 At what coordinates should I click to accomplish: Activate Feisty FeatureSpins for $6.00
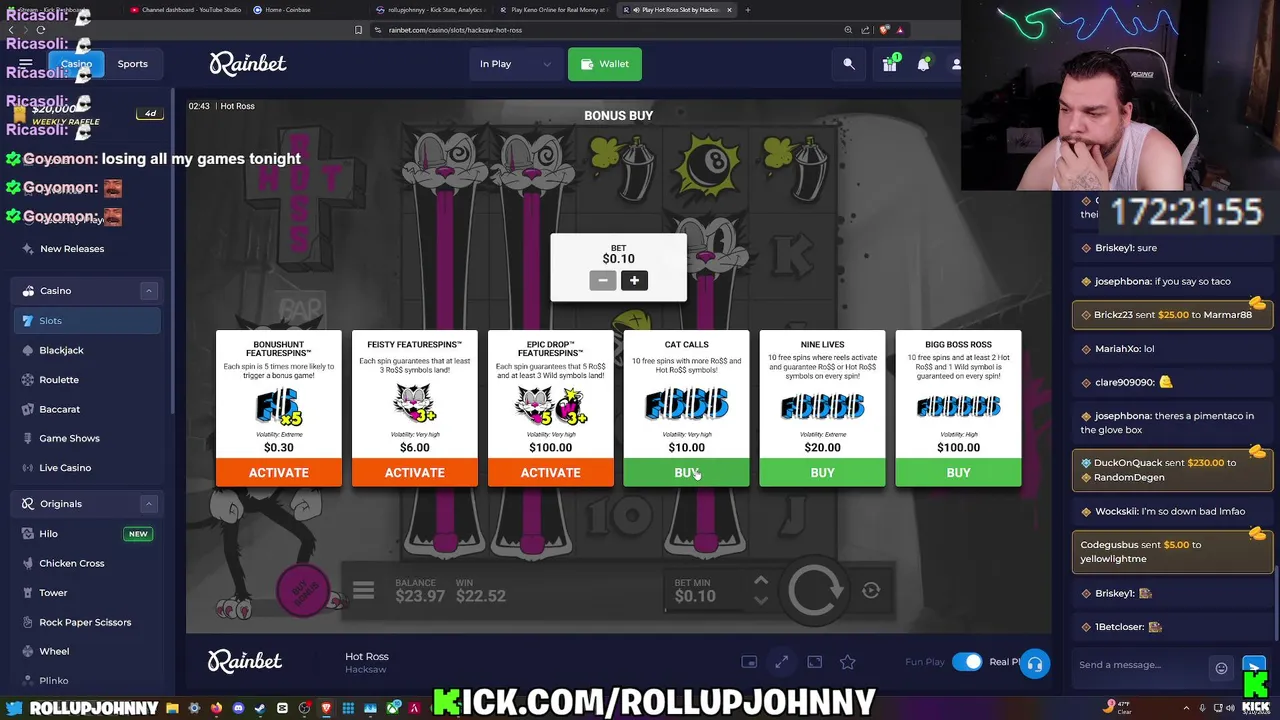pyautogui.click(x=415, y=472)
